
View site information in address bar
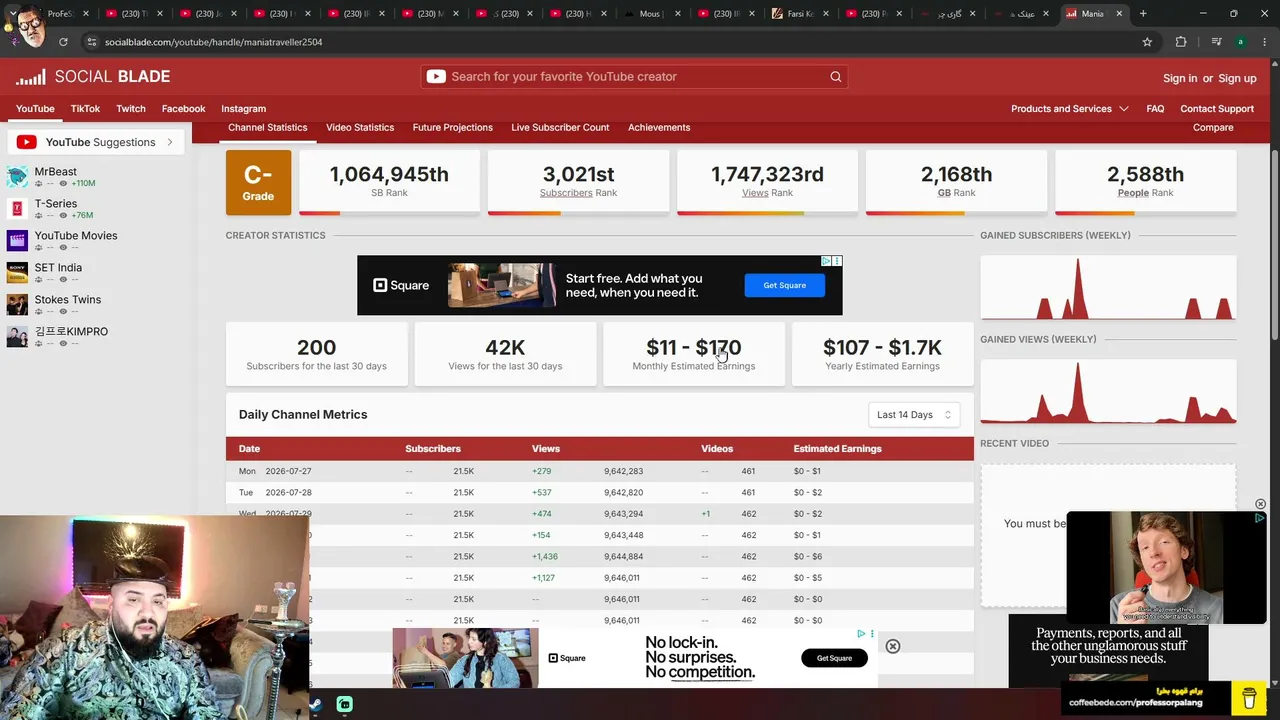(x=91, y=42)
